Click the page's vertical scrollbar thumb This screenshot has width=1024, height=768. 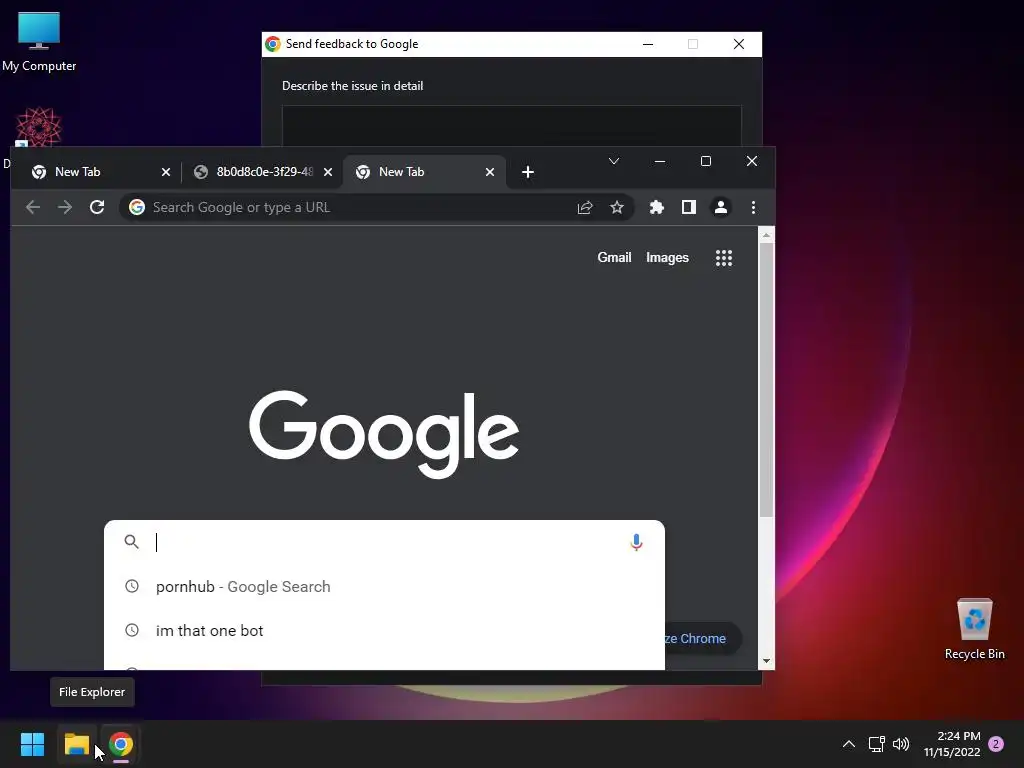tap(767, 380)
